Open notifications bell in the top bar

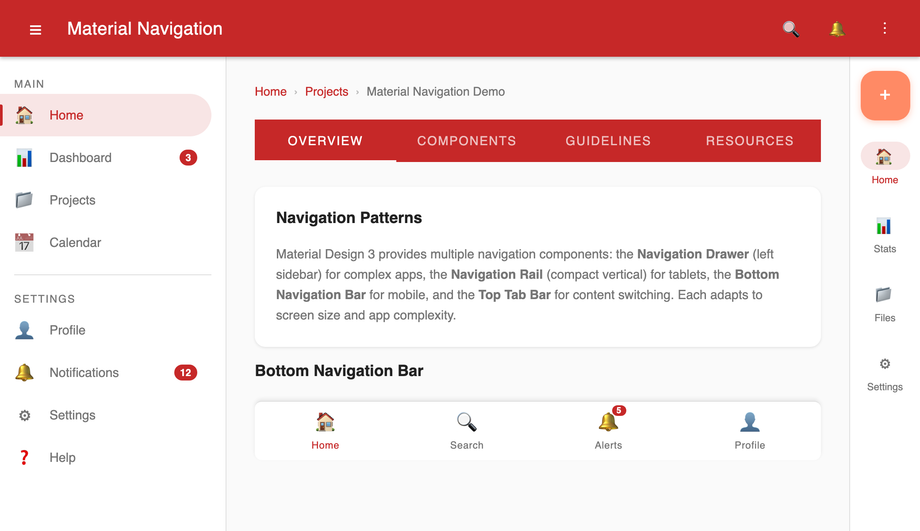click(837, 29)
